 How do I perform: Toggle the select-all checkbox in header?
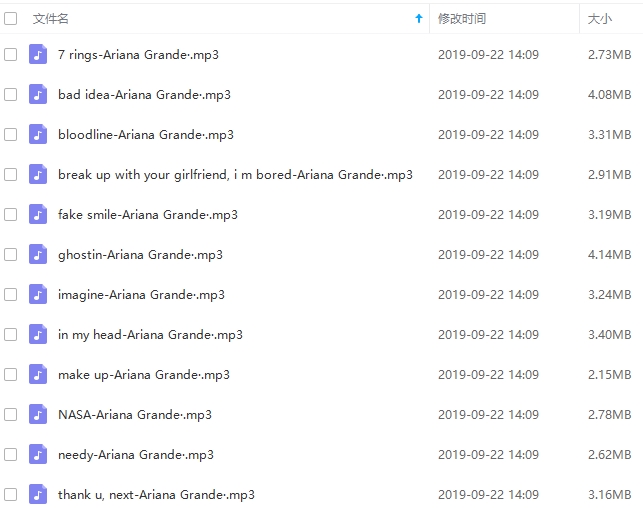(10, 18)
